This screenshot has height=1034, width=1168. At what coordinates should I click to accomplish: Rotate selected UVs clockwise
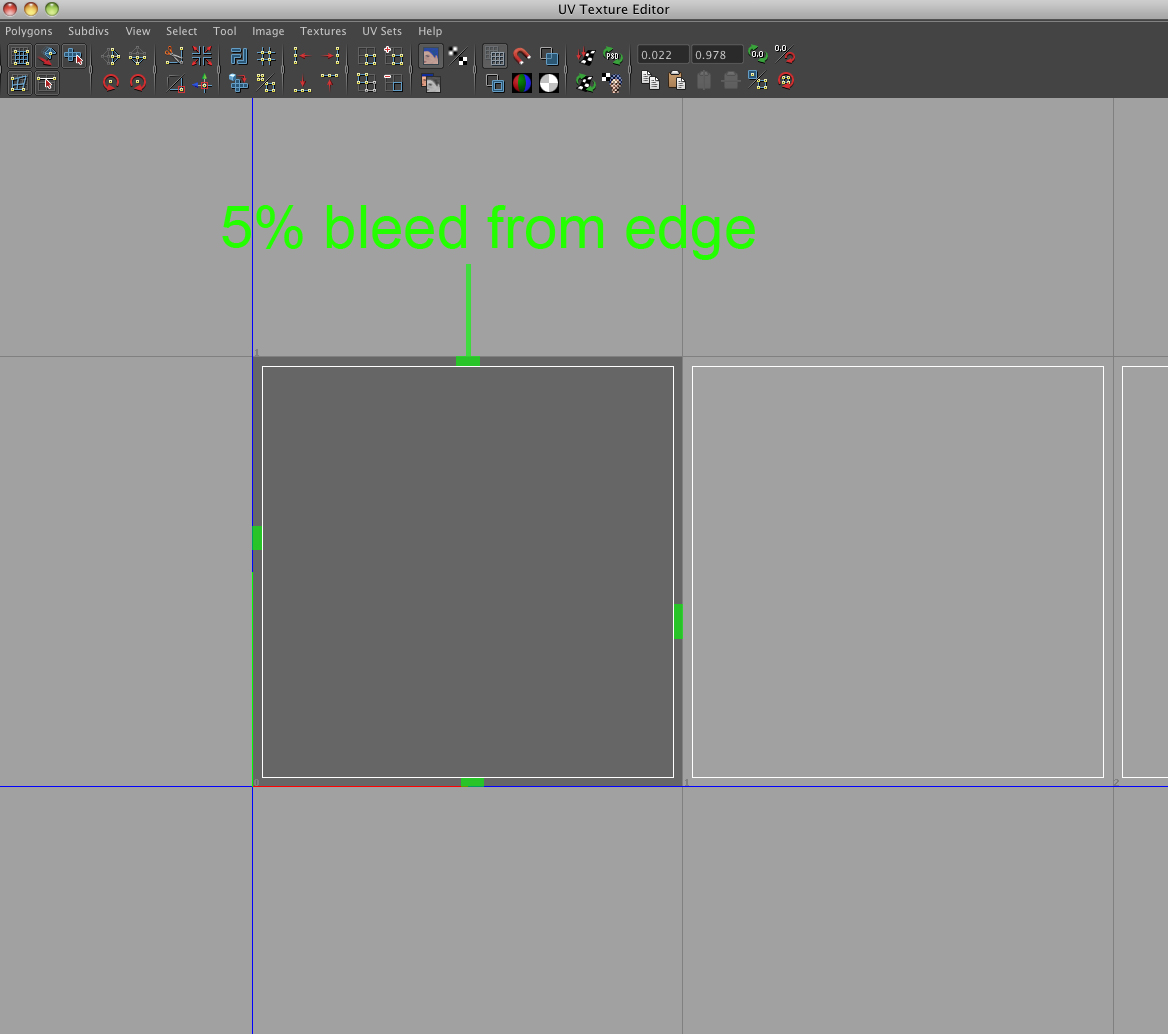[138, 83]
